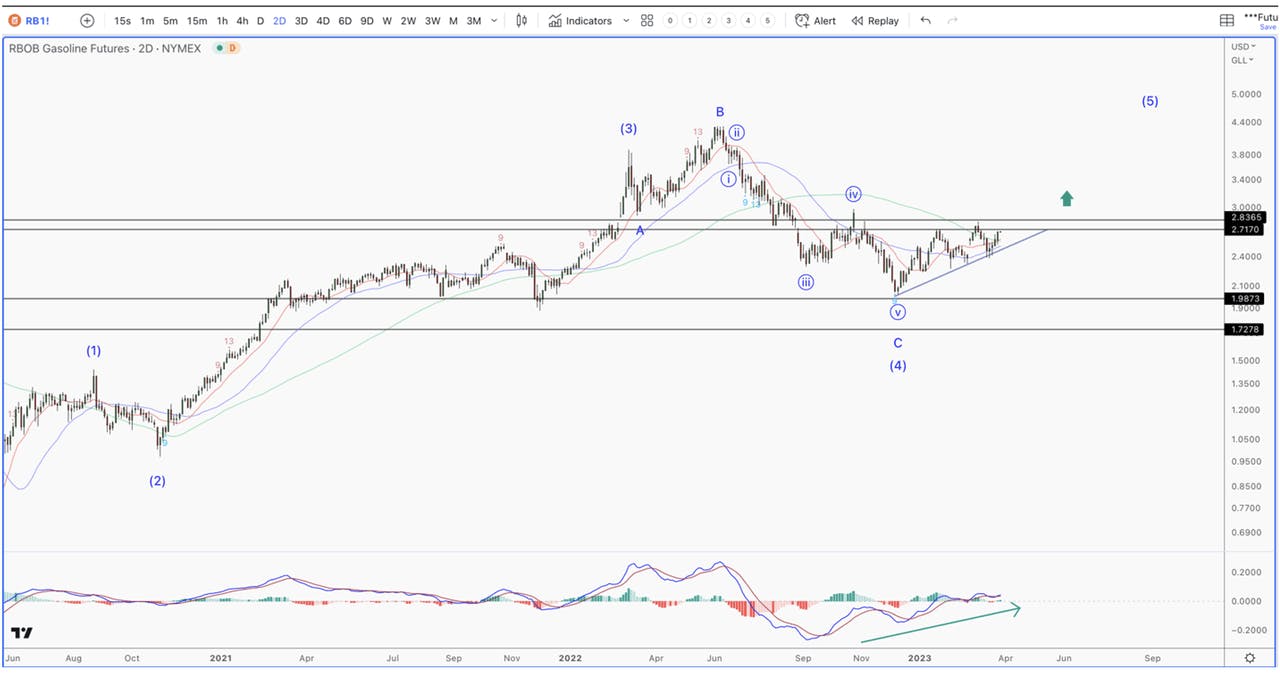
Task: Click the 2.8365 price level label
Action: [1247, 217]
